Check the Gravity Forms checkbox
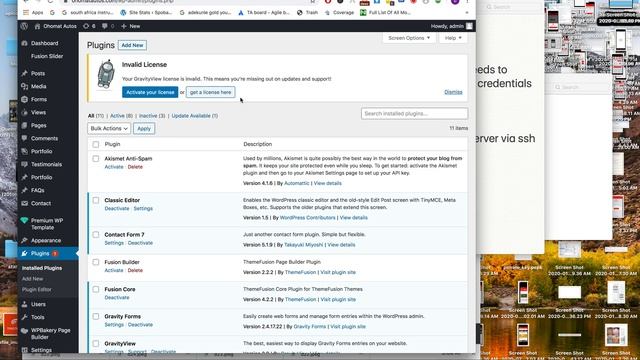The image size is (640, 360). [96, 316]
